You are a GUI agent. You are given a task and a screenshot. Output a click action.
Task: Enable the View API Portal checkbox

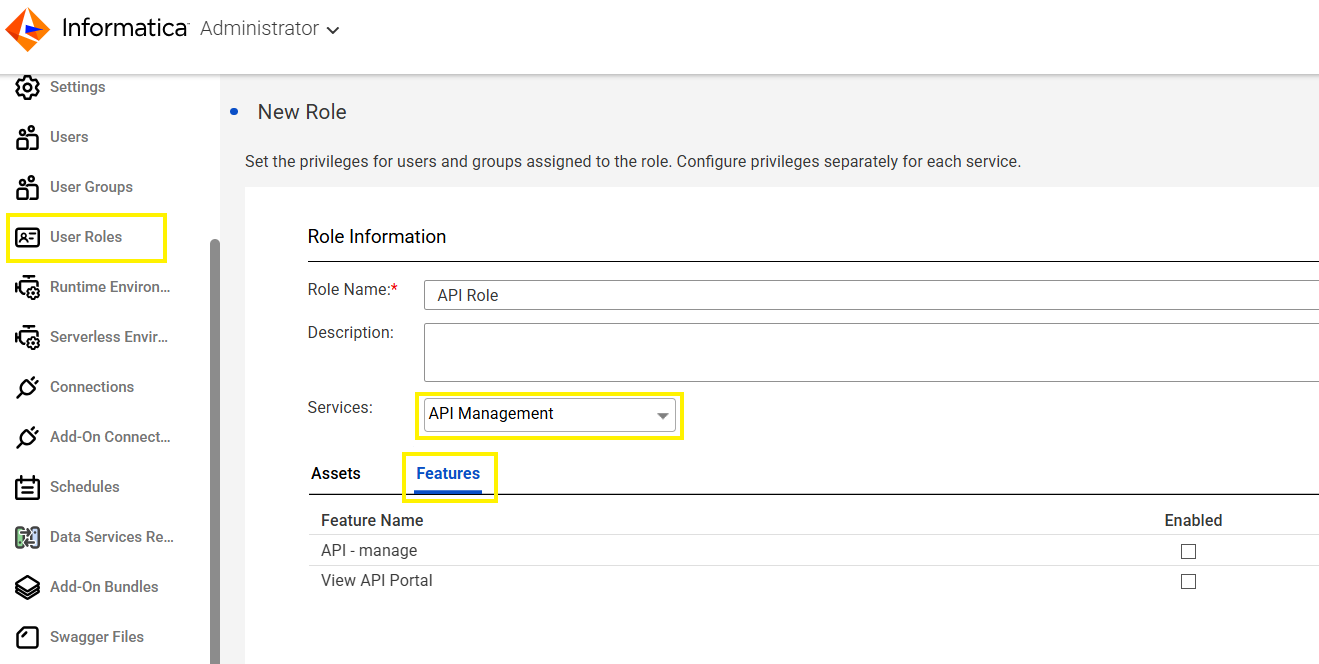1188,581
